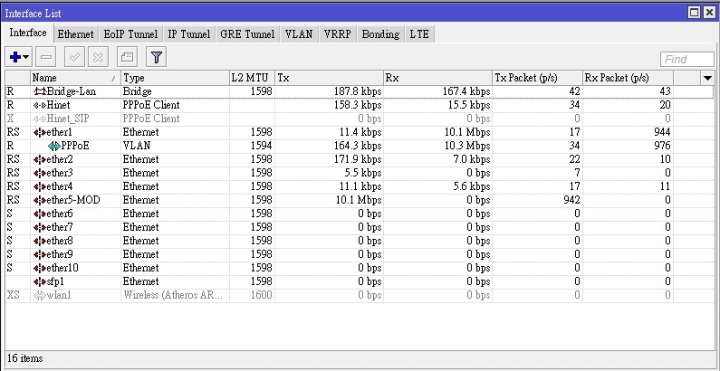Click the 10.3 Mbps Rx value
The height and width of the screenshot is (371, 720).
[467, 146]
